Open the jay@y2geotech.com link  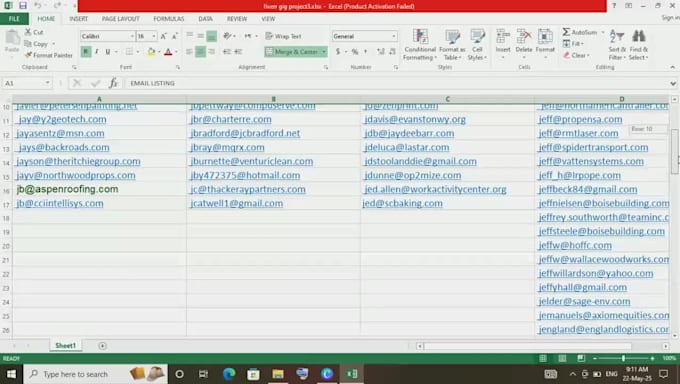coord(62,119)
